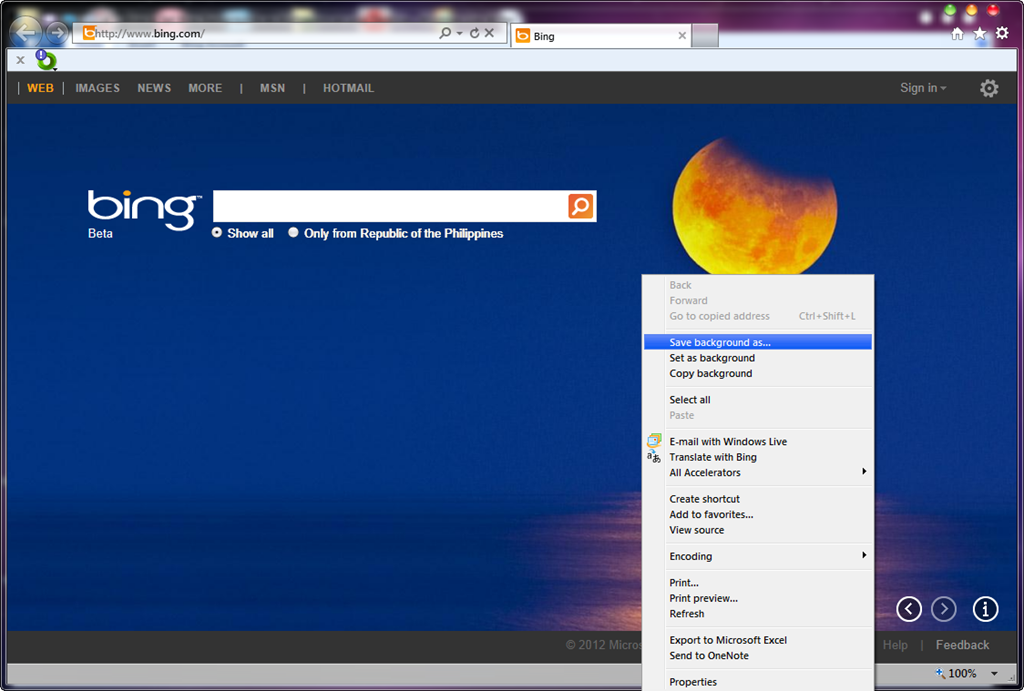Open image info circle icon
This screenshot has height=691, width=1024.
tap(985, 608)
